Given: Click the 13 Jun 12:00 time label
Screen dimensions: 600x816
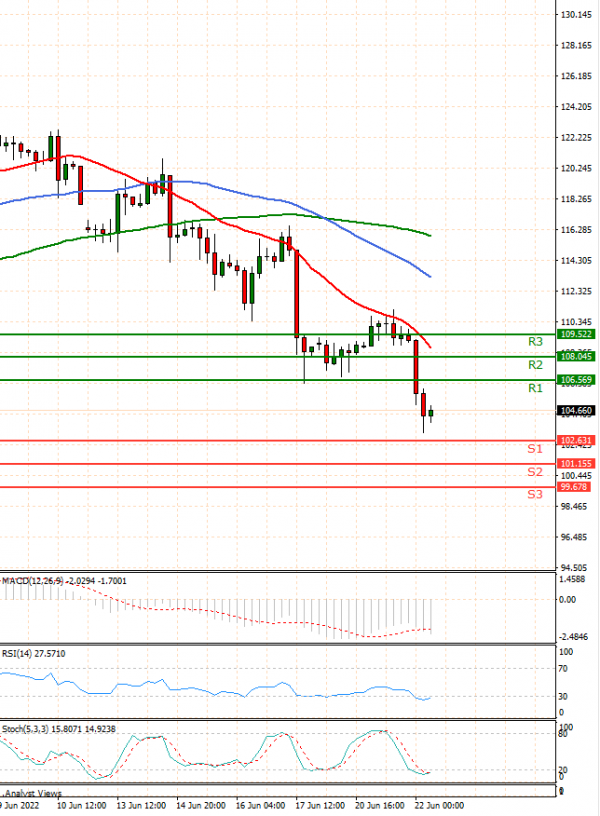Looking at the screenshot, I should point(141,806).
